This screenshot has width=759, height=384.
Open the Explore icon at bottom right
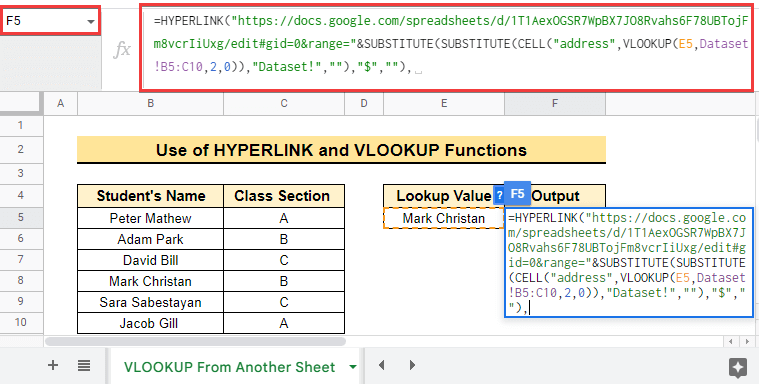737,368
